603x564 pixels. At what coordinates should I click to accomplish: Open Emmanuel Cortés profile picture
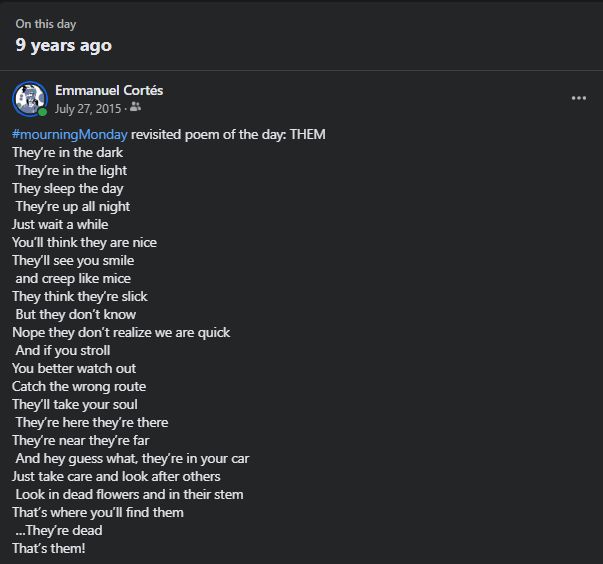point(30,99)
